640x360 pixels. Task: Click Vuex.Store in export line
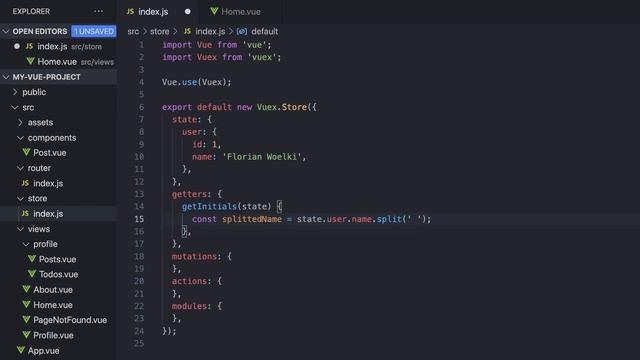(282, 107)
